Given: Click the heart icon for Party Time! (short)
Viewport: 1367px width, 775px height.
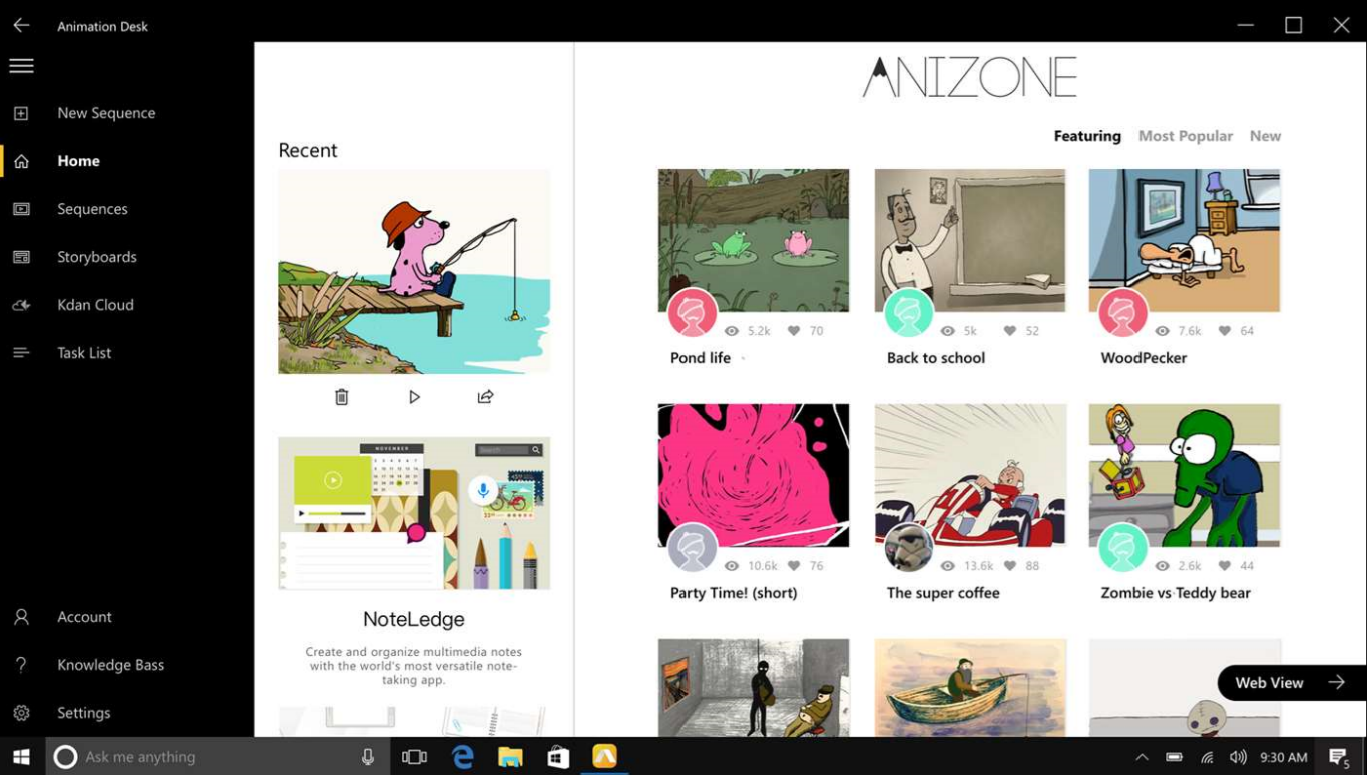Looking at the screenshot, I should pyautogui.click(x=794, y=566).
